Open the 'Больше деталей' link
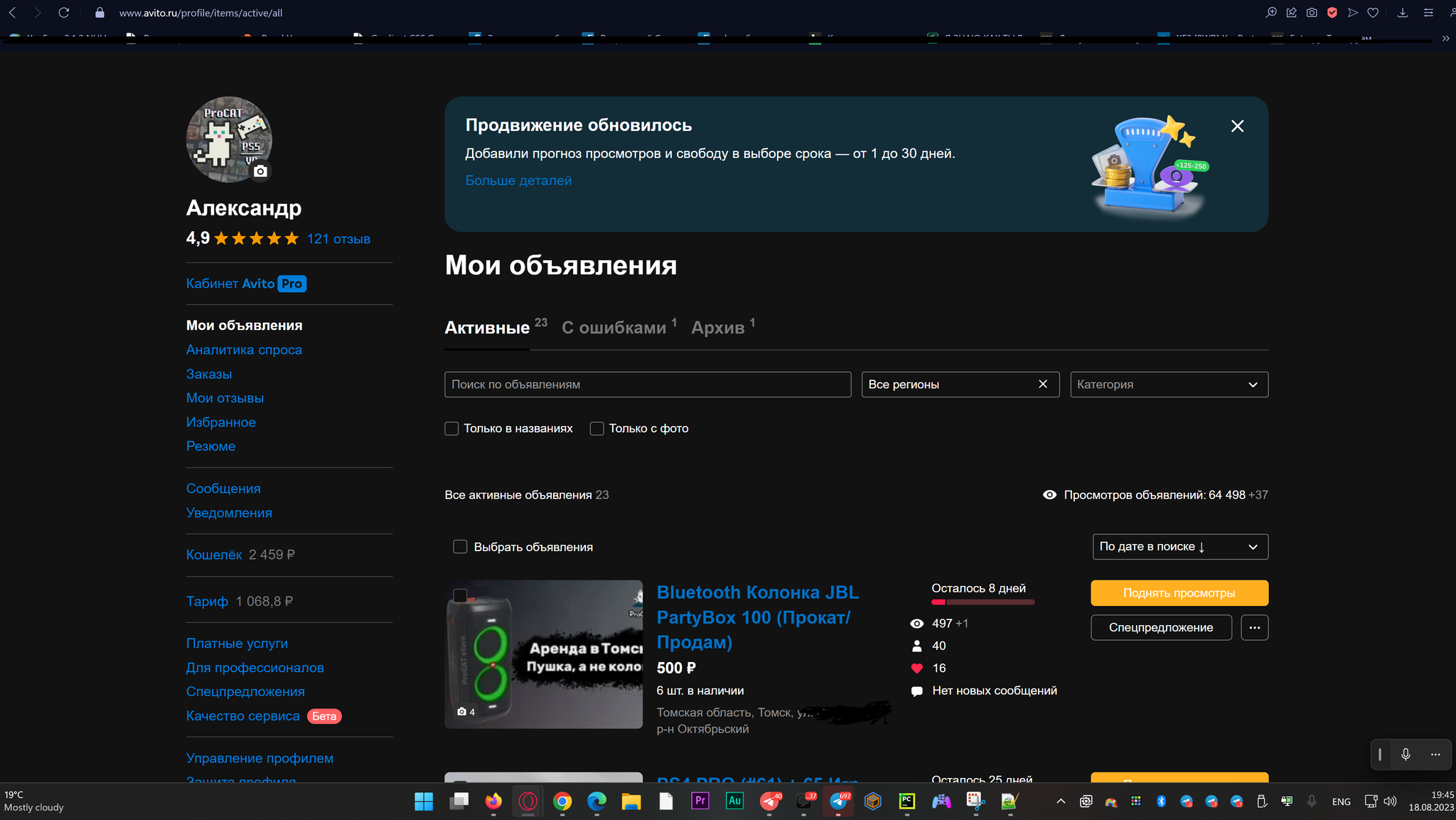 pyautogui.click(x=518, y=181)
